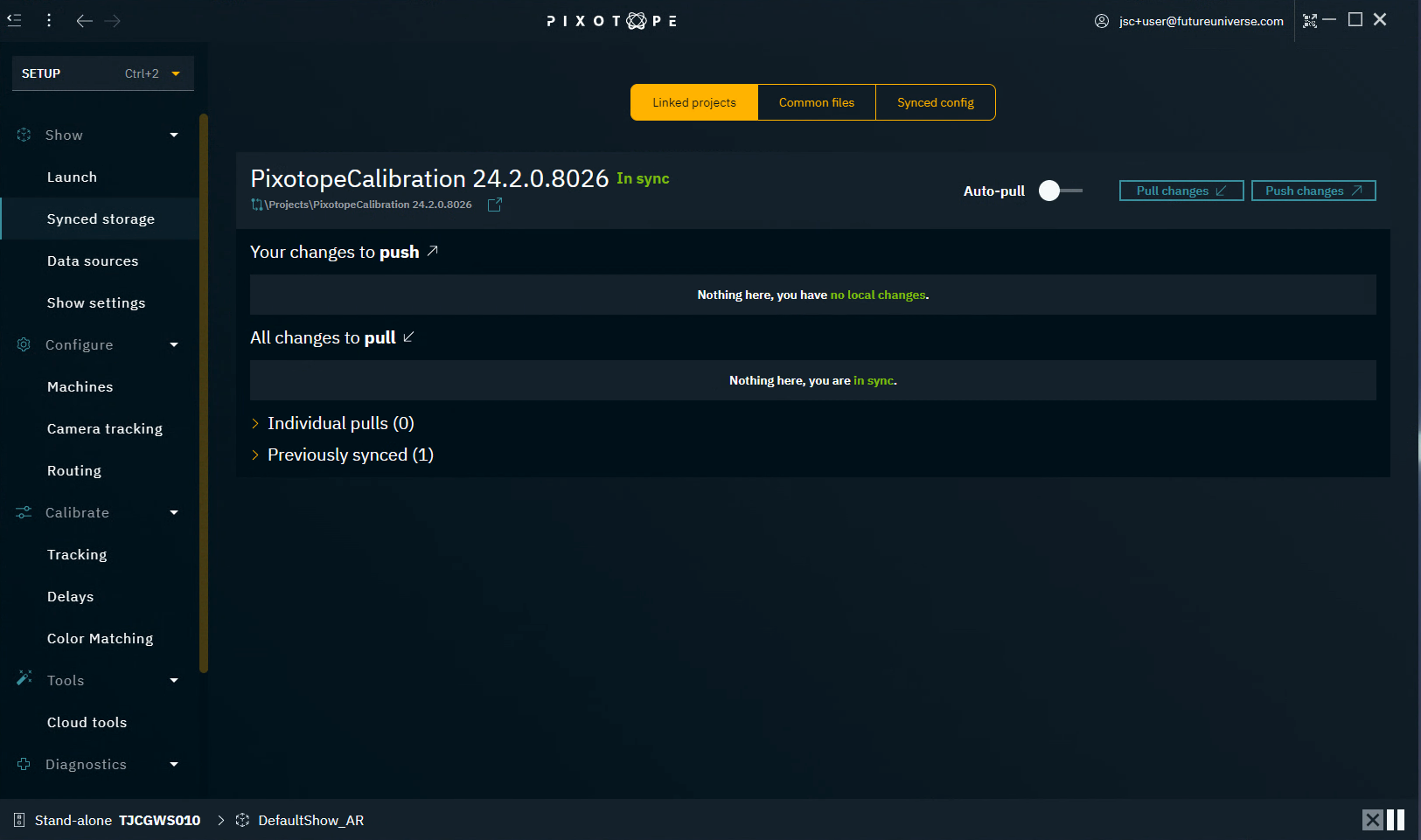1421x840 pixels.
Task: Click push arrow icon beside changes to push
Action: (432, 251)
